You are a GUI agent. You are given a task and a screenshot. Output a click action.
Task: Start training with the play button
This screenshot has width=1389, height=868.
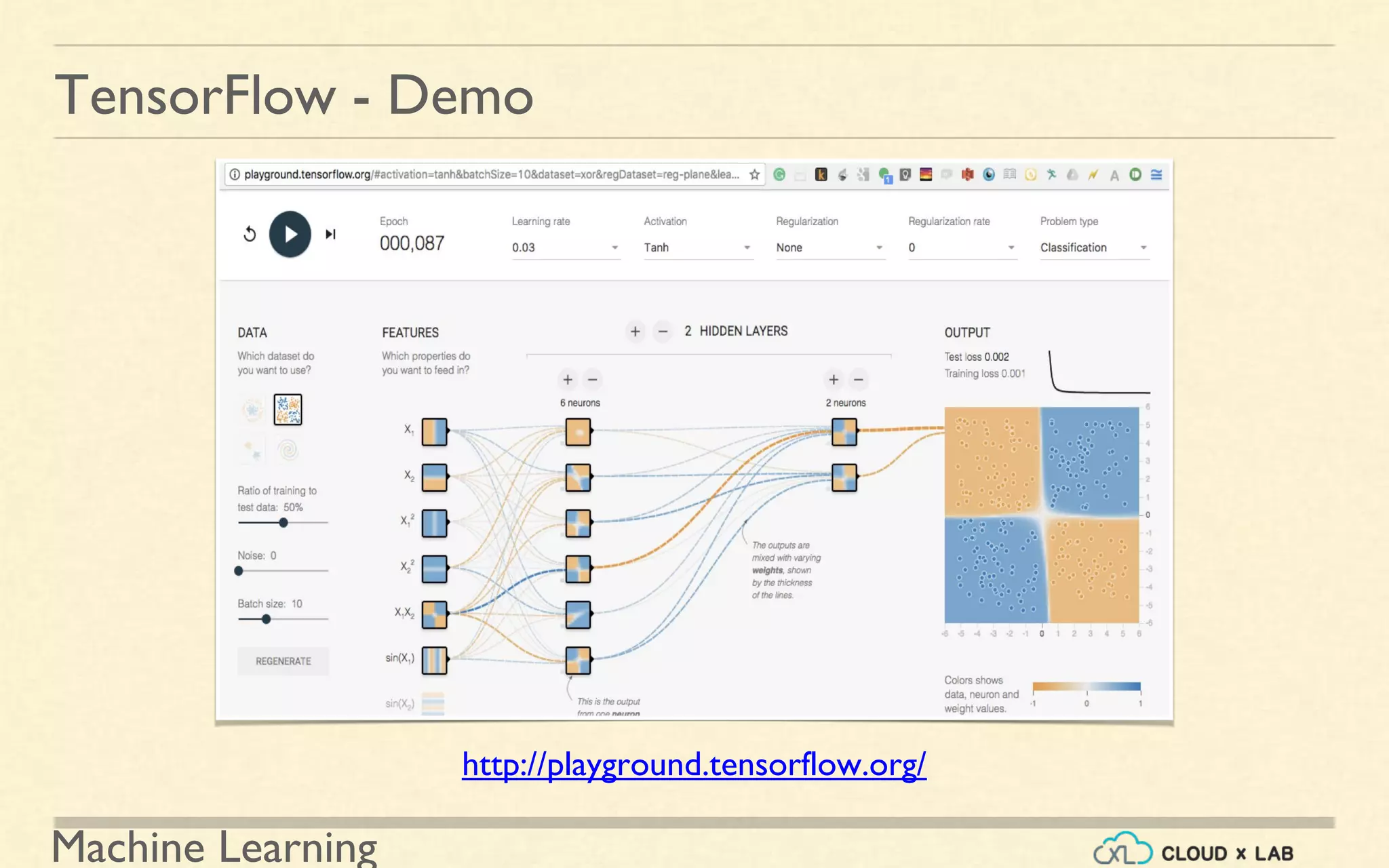point(290,234)
